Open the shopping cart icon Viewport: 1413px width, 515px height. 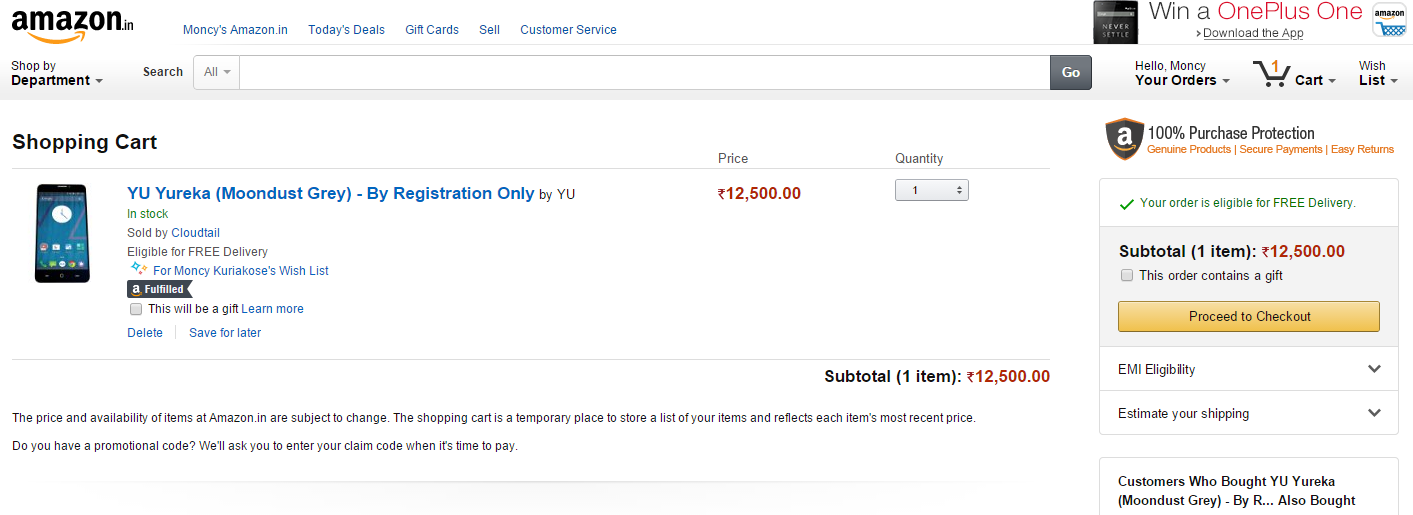(x=1271, y=74)
